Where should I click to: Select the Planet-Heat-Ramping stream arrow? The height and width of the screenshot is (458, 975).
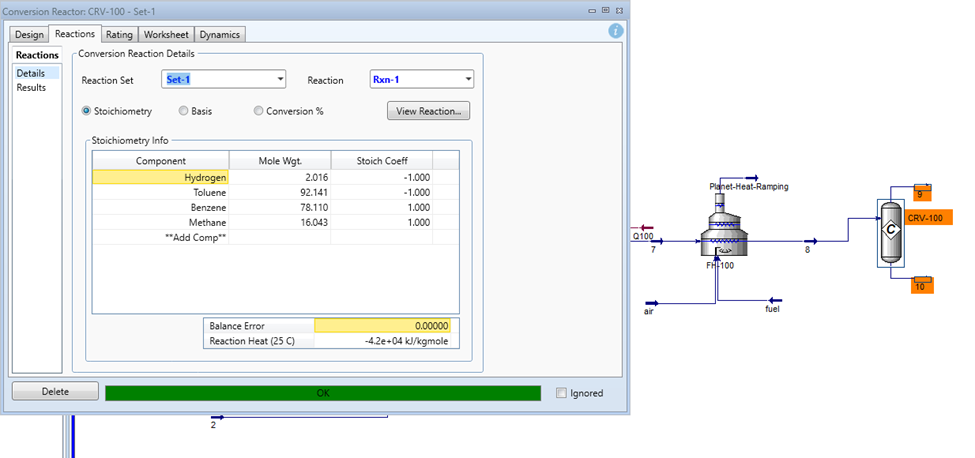pos(752,177)
